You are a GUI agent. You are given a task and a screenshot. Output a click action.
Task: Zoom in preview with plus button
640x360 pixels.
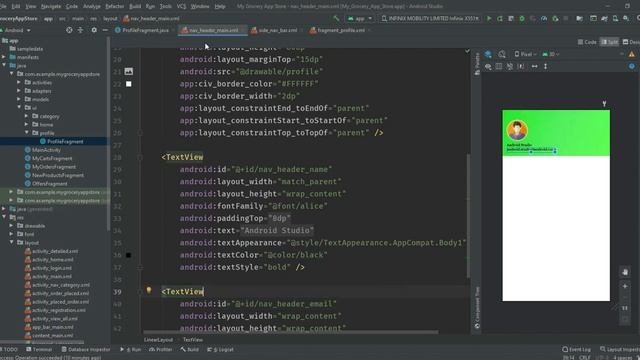(625, 287)
